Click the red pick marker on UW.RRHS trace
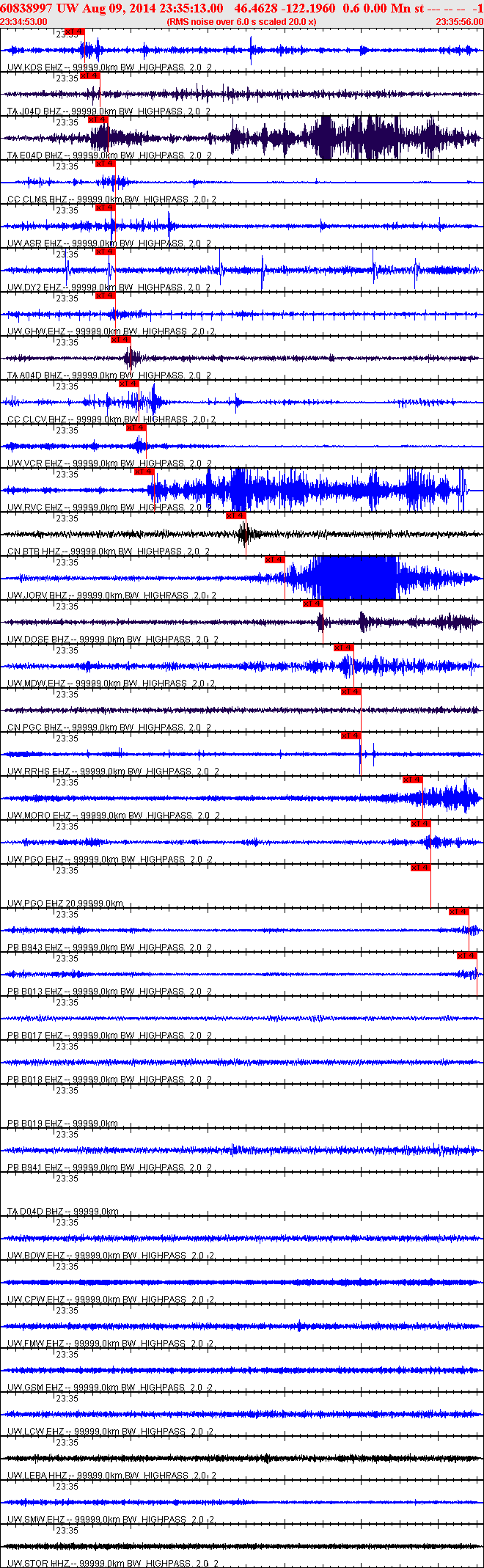484x1568 pixels. click(x=351, y=736)
